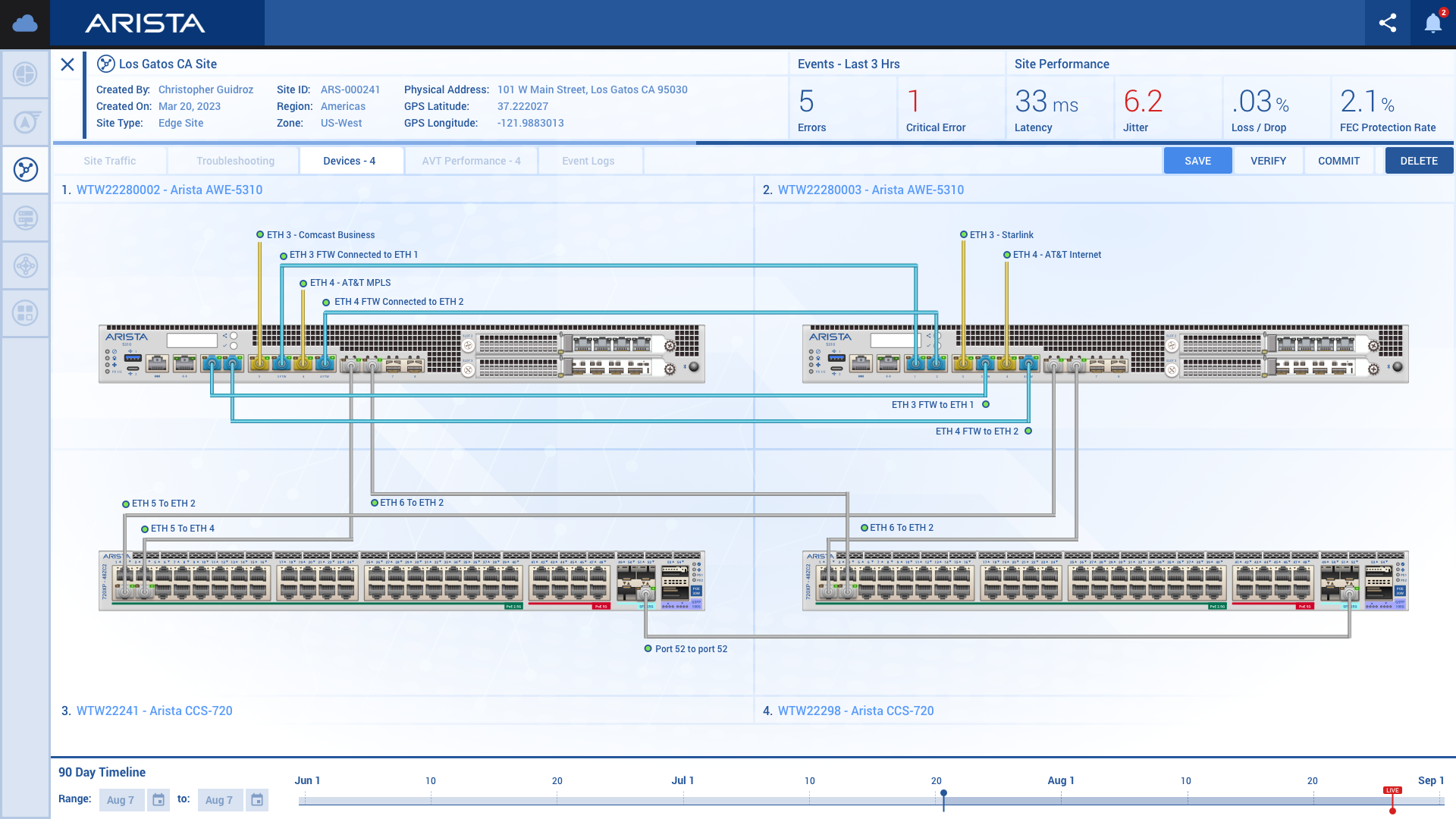Click the LIVE marker on timeline
Viewport: 1456px width, 819px height.
pyautogui.click(x=1392, y=791)
